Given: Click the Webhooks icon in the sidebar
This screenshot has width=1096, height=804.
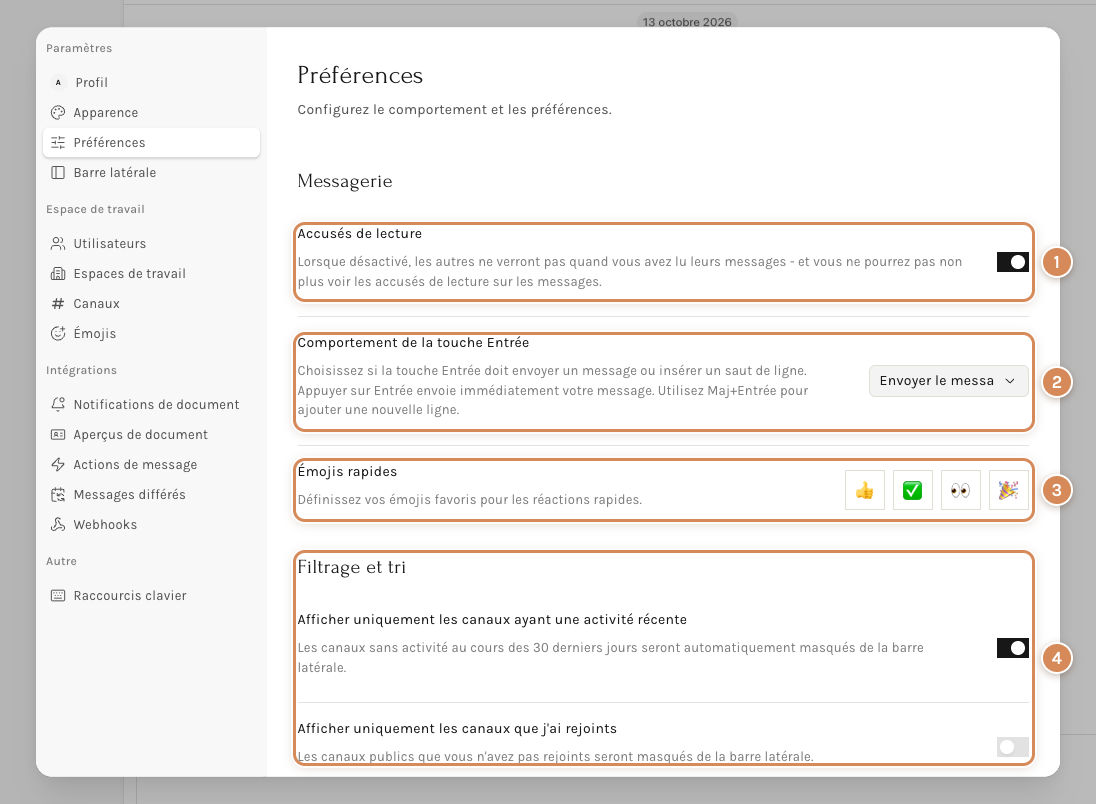Looking at the screenshot, I should coord(58,524).
